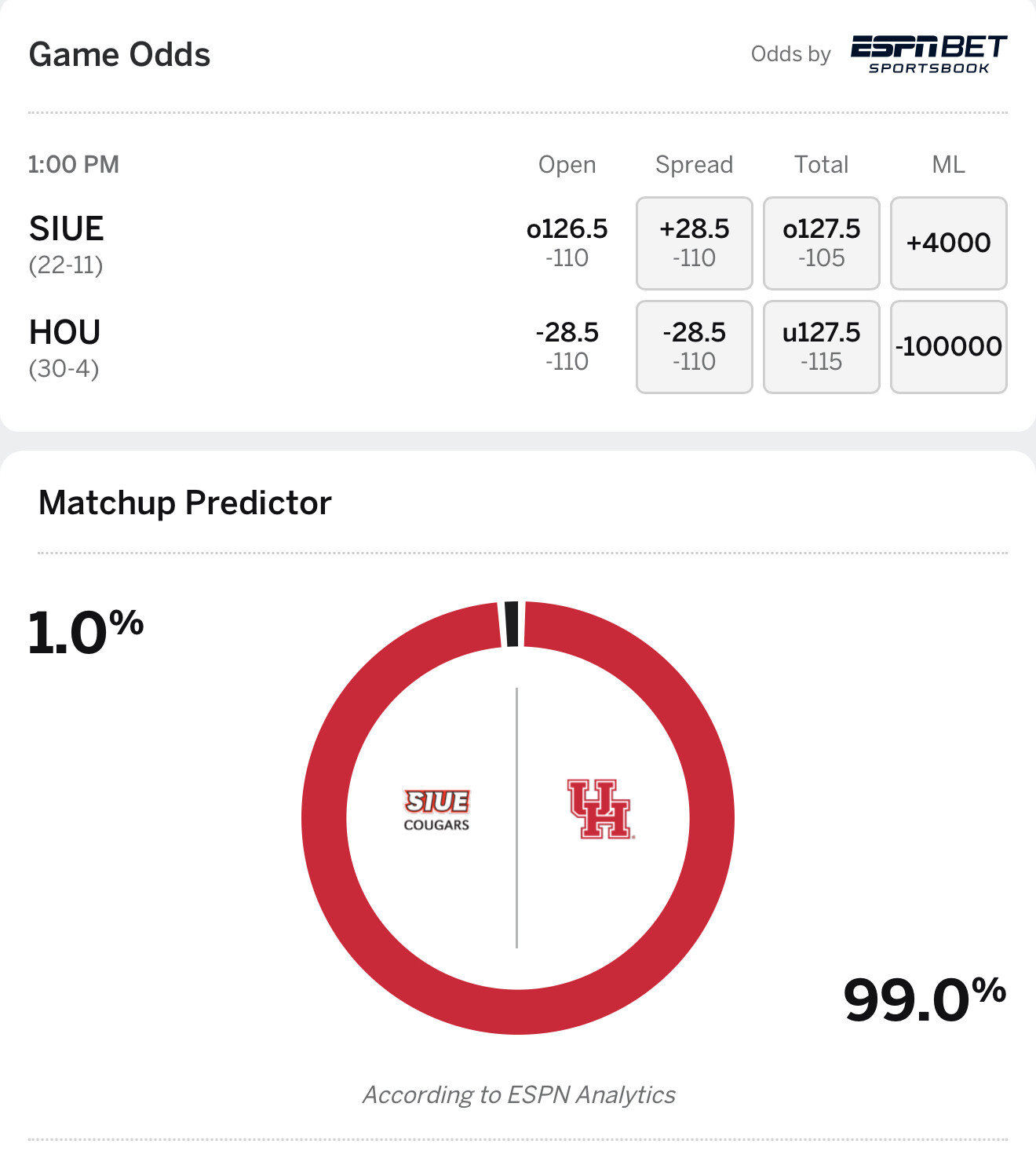Screen dimensions: 1036x1158
Task: Tap the 99.0% win probability
Action: tap(925, 999)
